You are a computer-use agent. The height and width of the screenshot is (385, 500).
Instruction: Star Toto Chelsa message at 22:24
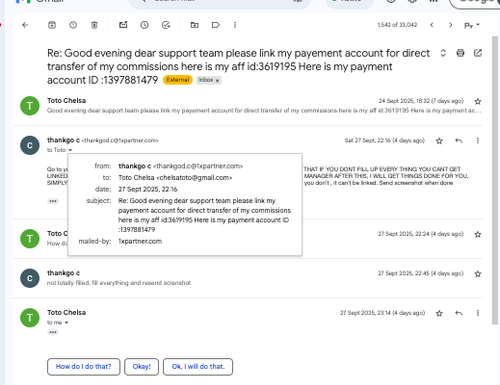(478, 234)
